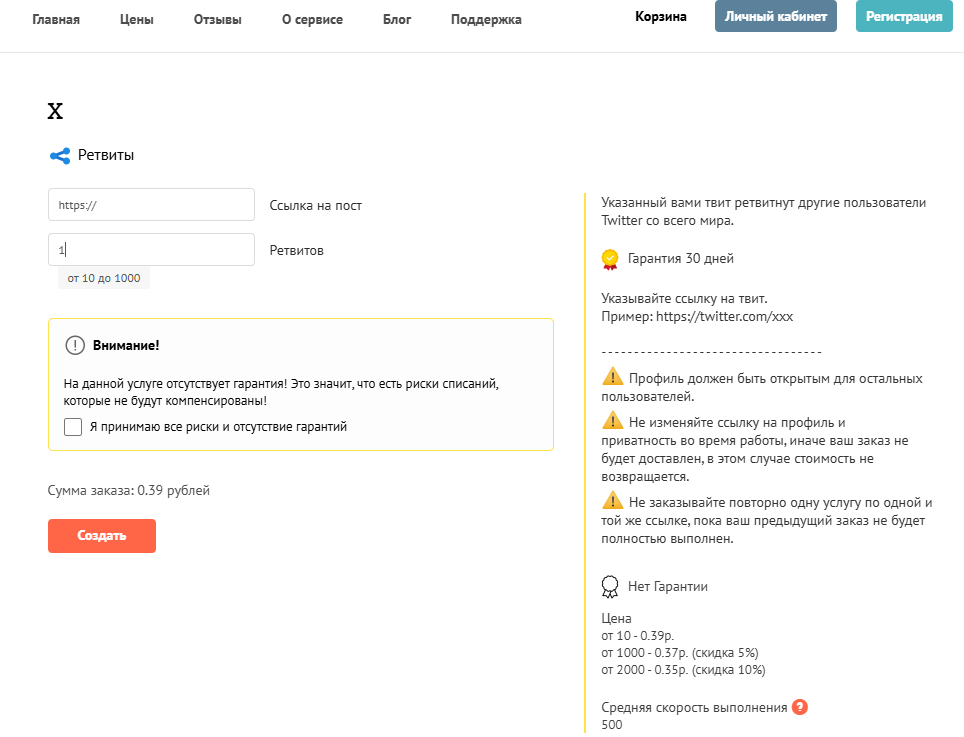Open the Поддержка page

pos(486,20)
